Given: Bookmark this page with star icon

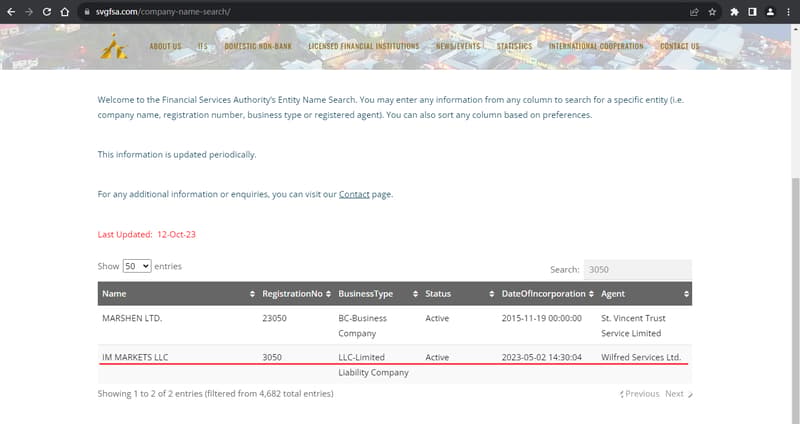Looking at the screenshot, I should 712,12.
